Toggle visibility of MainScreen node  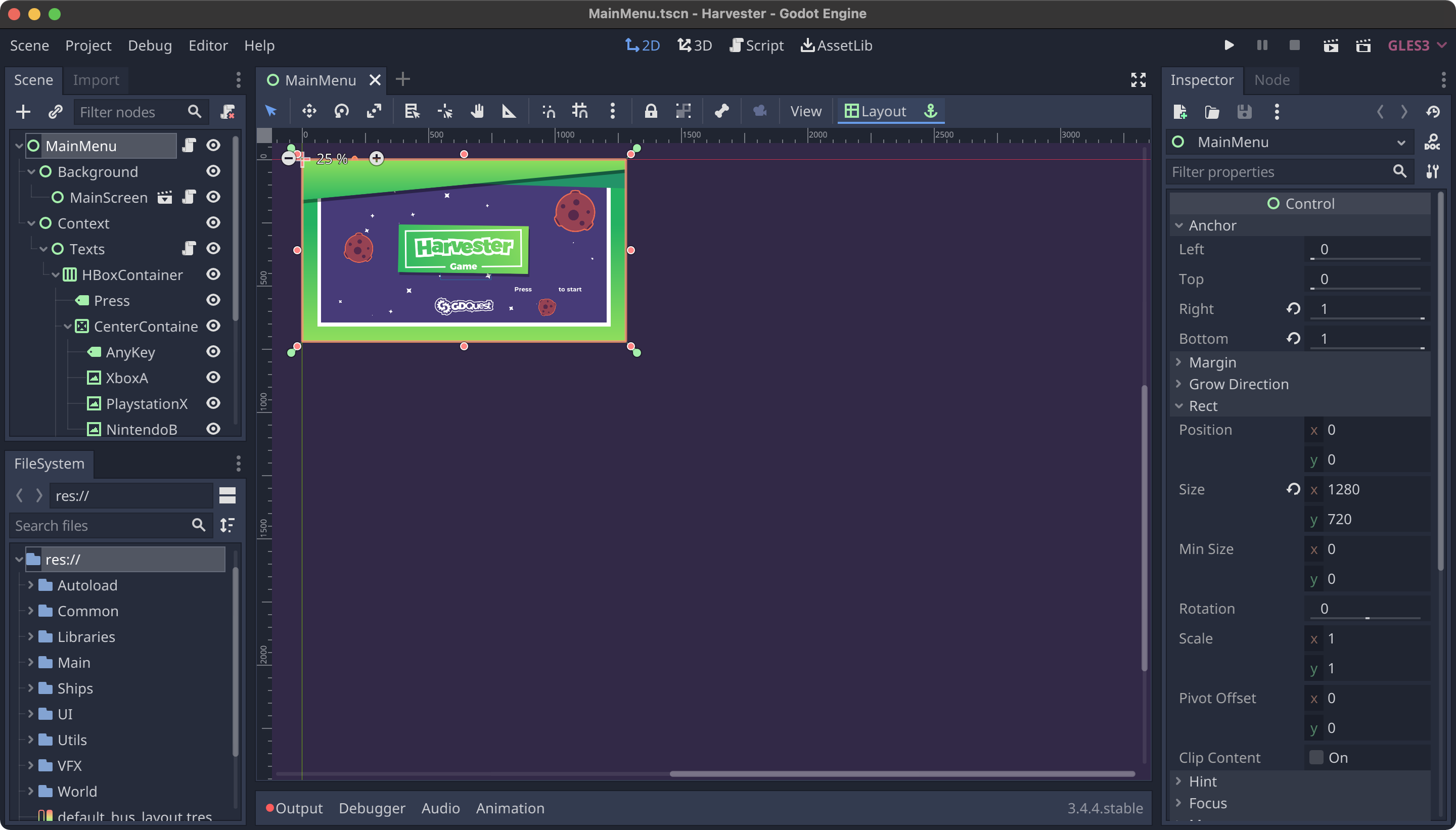coord(213,196)
